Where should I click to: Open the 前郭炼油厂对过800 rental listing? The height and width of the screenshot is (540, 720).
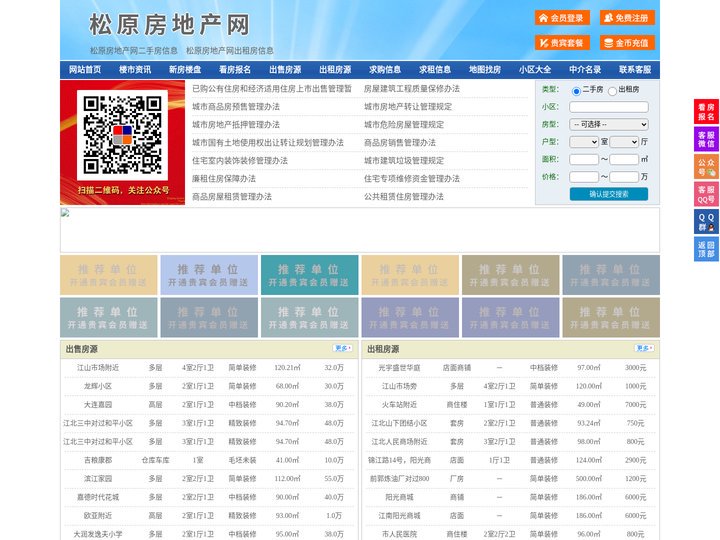point(399,479)
